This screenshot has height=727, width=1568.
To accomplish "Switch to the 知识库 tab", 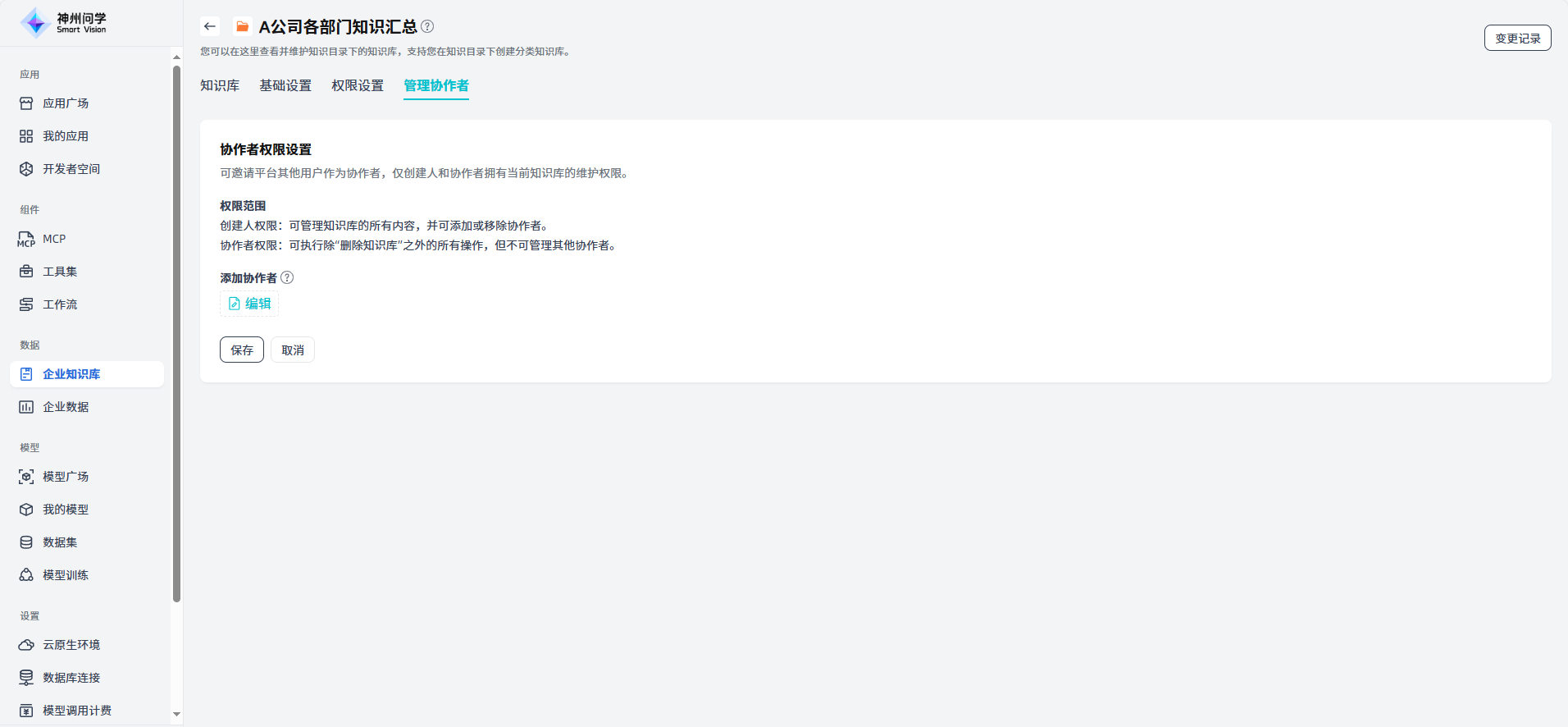I will pos(220,85).
